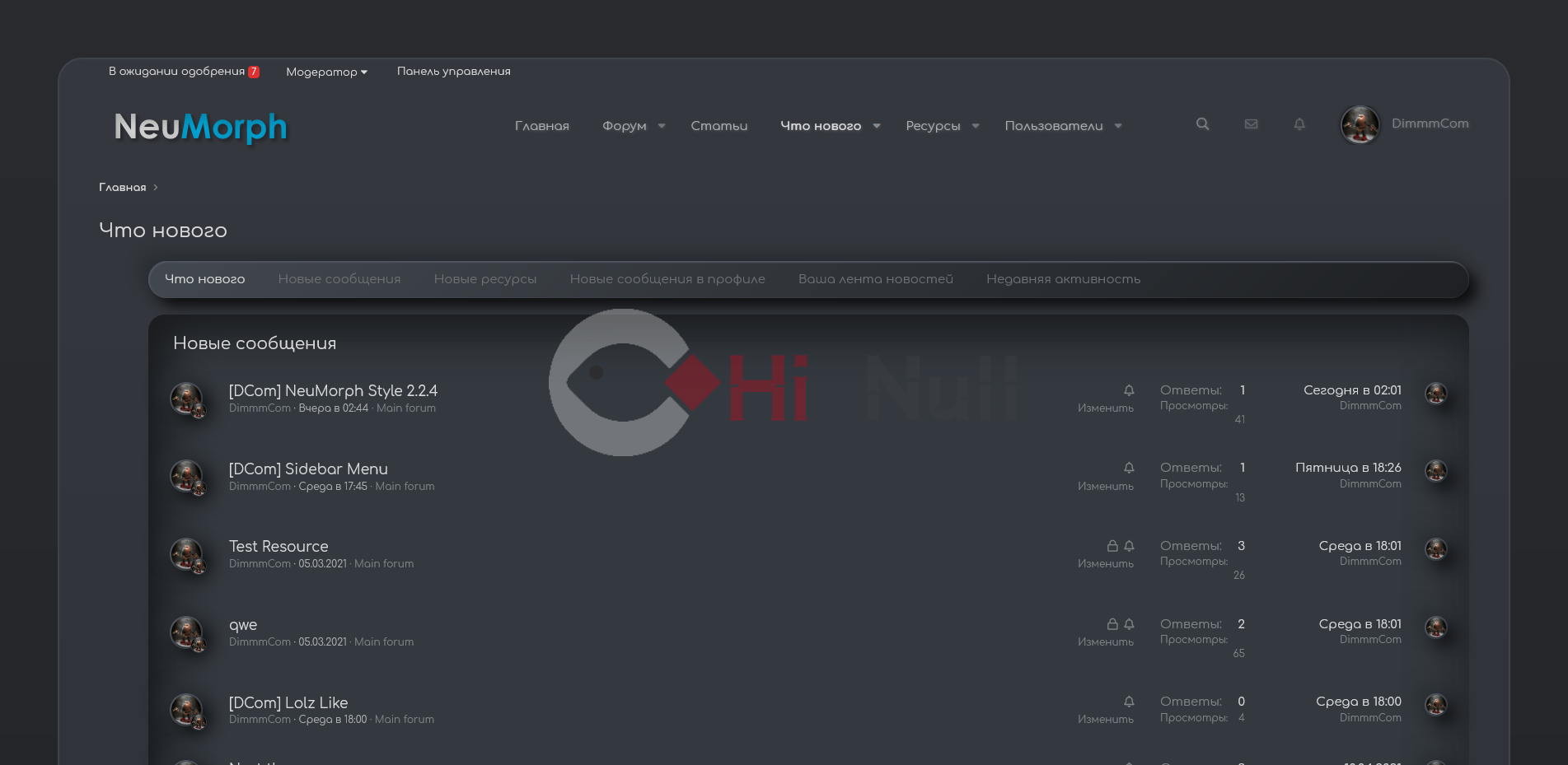Open Ресурсы in navigation
Image resolution: width=1568 pixels, height=765 pixels.
[x=933, y=126]
